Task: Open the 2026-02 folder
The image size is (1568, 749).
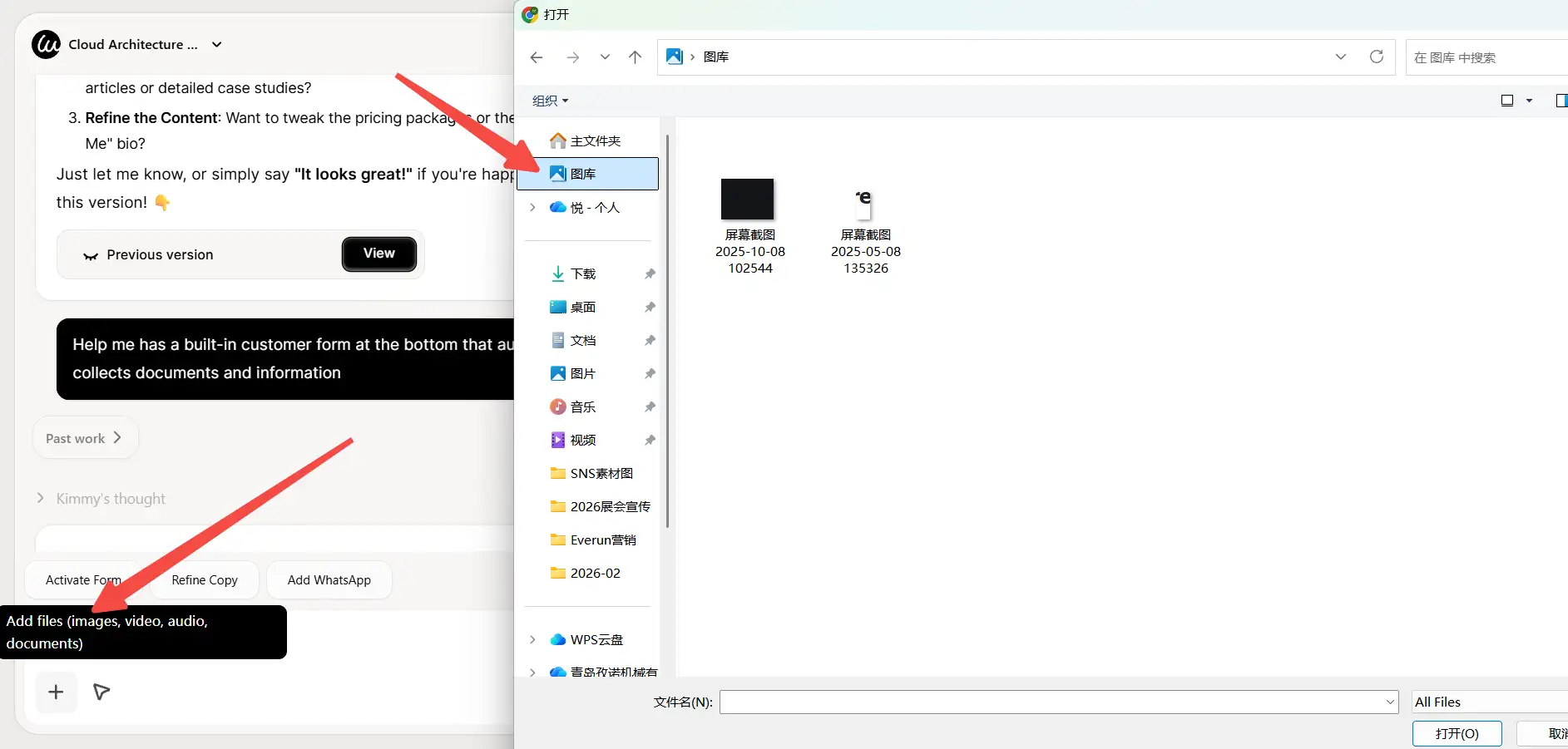Action: pos(595,573)
